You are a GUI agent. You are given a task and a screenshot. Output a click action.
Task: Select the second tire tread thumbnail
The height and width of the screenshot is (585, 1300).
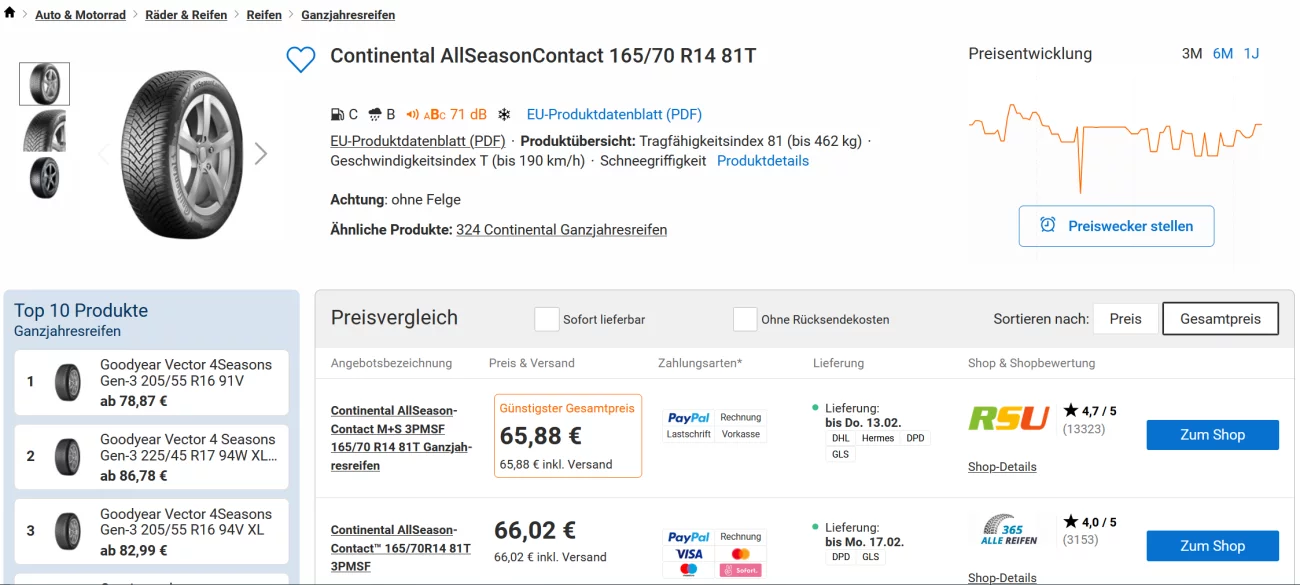[45, 131]
